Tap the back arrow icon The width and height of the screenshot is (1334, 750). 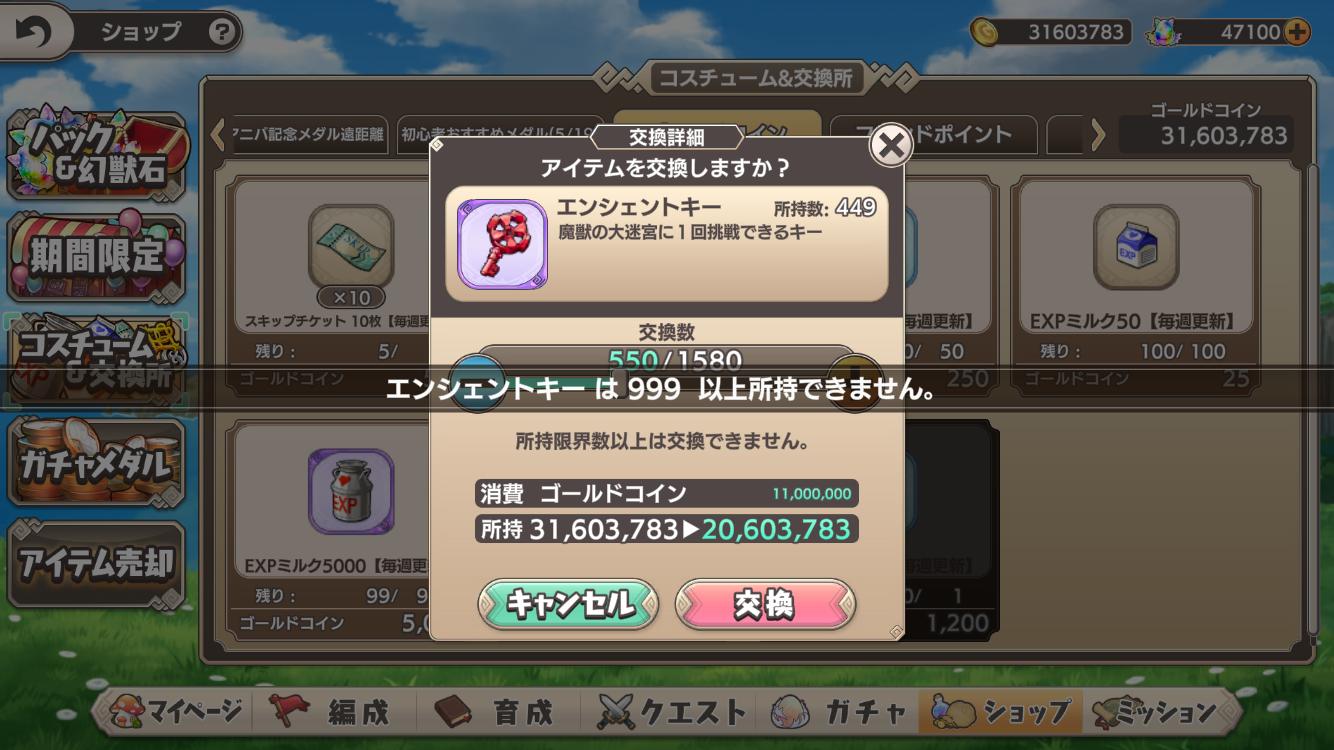tap(33, 32)
